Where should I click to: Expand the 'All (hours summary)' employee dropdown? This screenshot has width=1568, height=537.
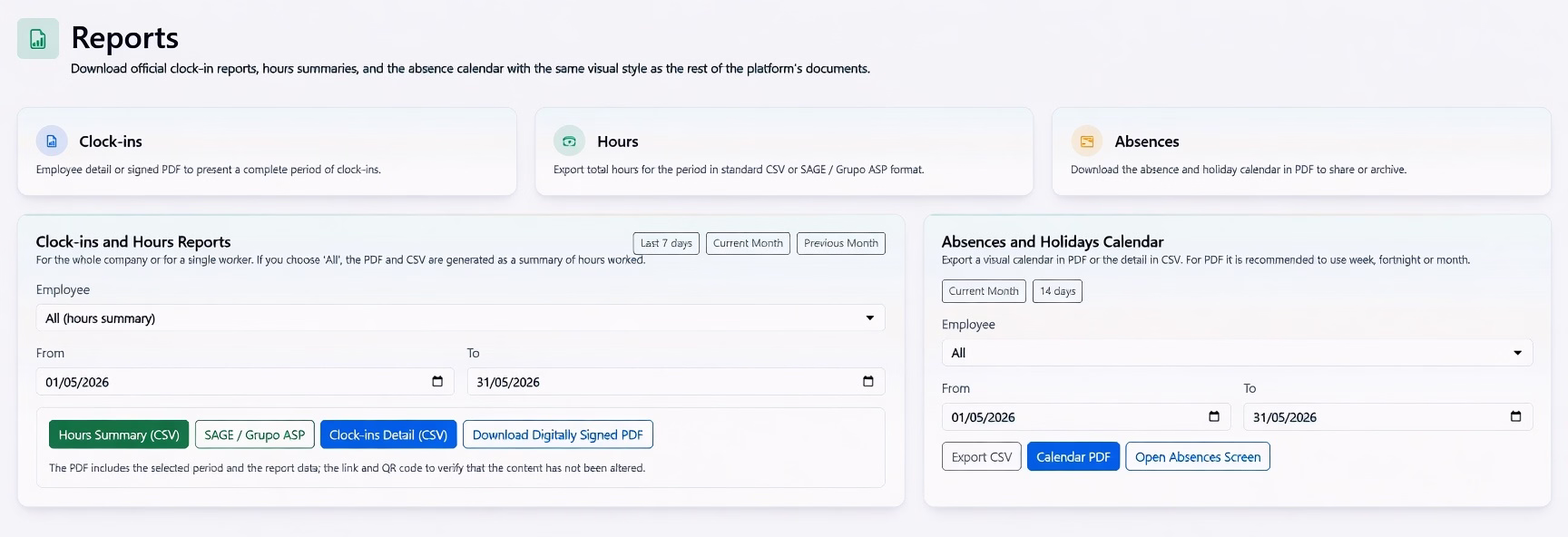point(460,318)
